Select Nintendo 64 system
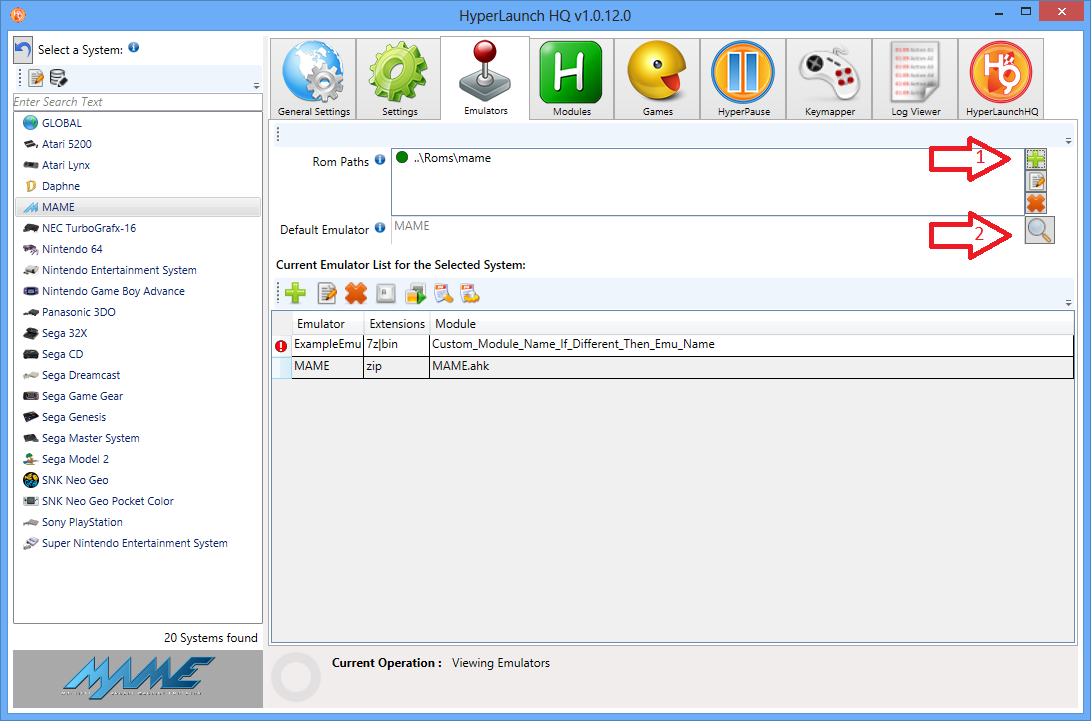 click(x=138, y=249)
